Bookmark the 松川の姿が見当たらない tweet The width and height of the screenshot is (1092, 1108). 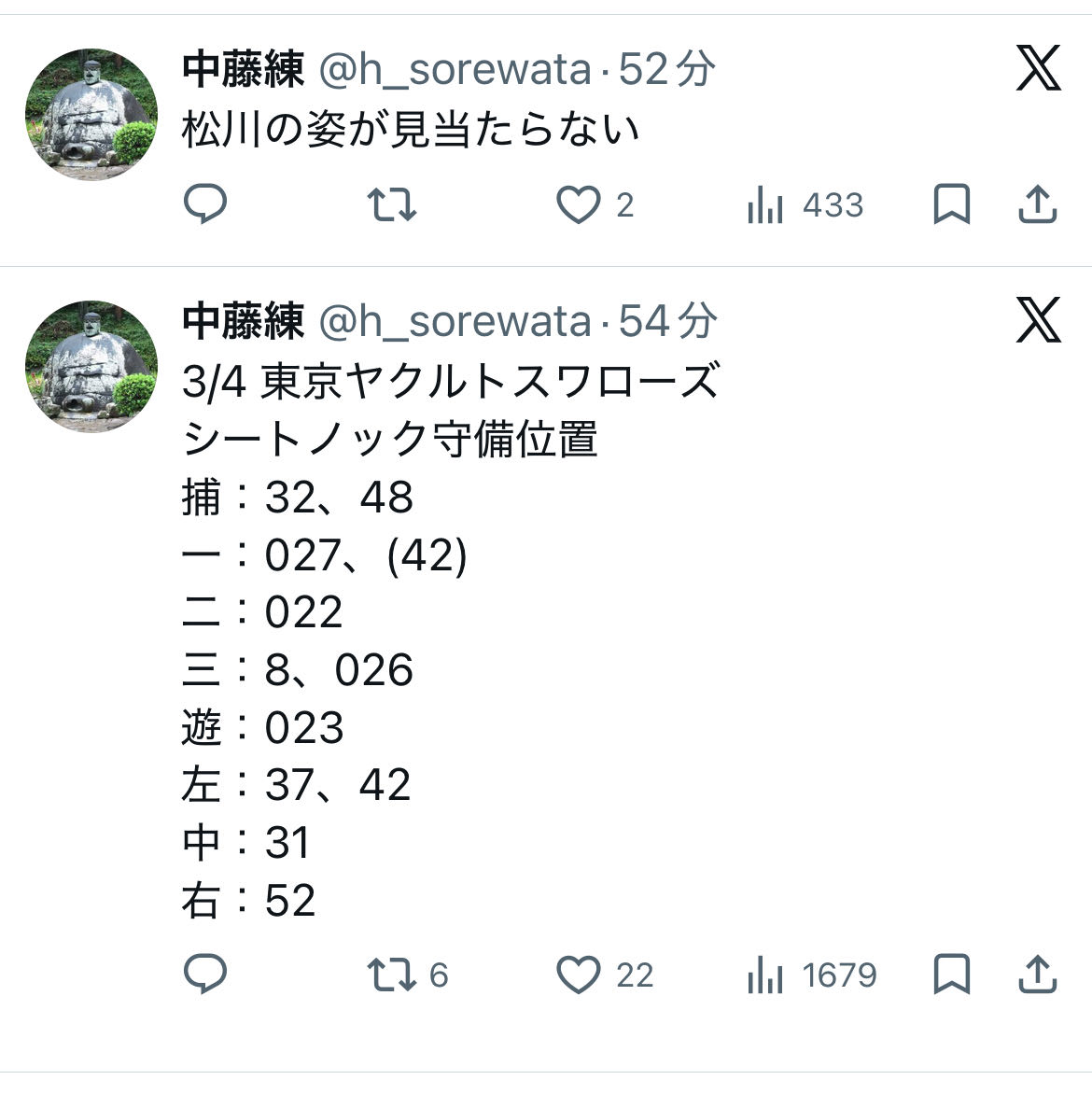click(951, 204)
